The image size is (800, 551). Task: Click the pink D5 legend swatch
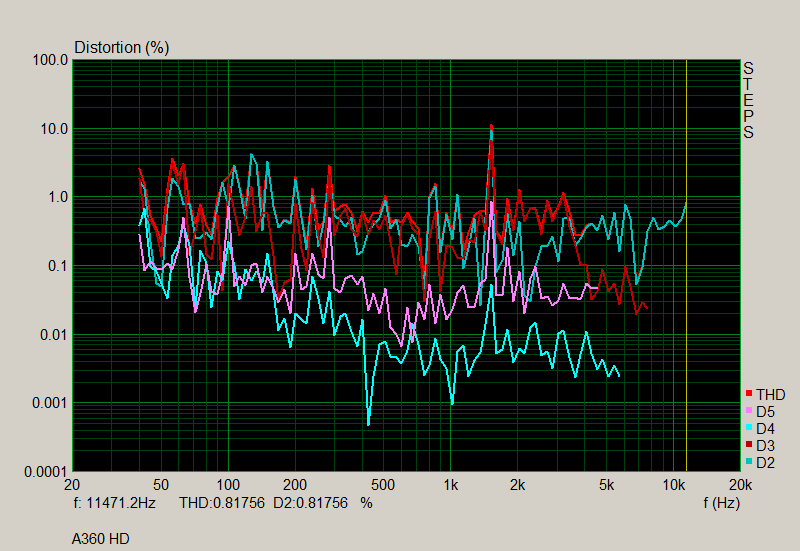click(x=748, y=411)
